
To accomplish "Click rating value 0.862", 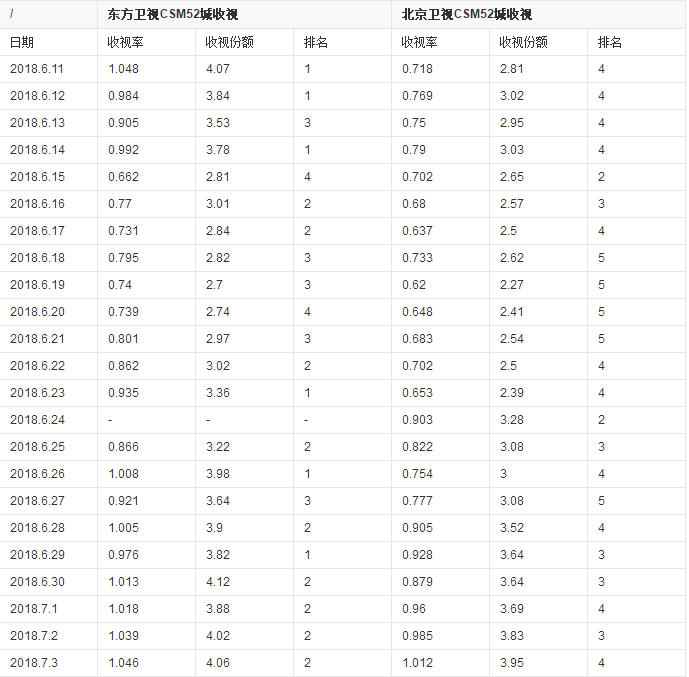I will tap(123, 366).
